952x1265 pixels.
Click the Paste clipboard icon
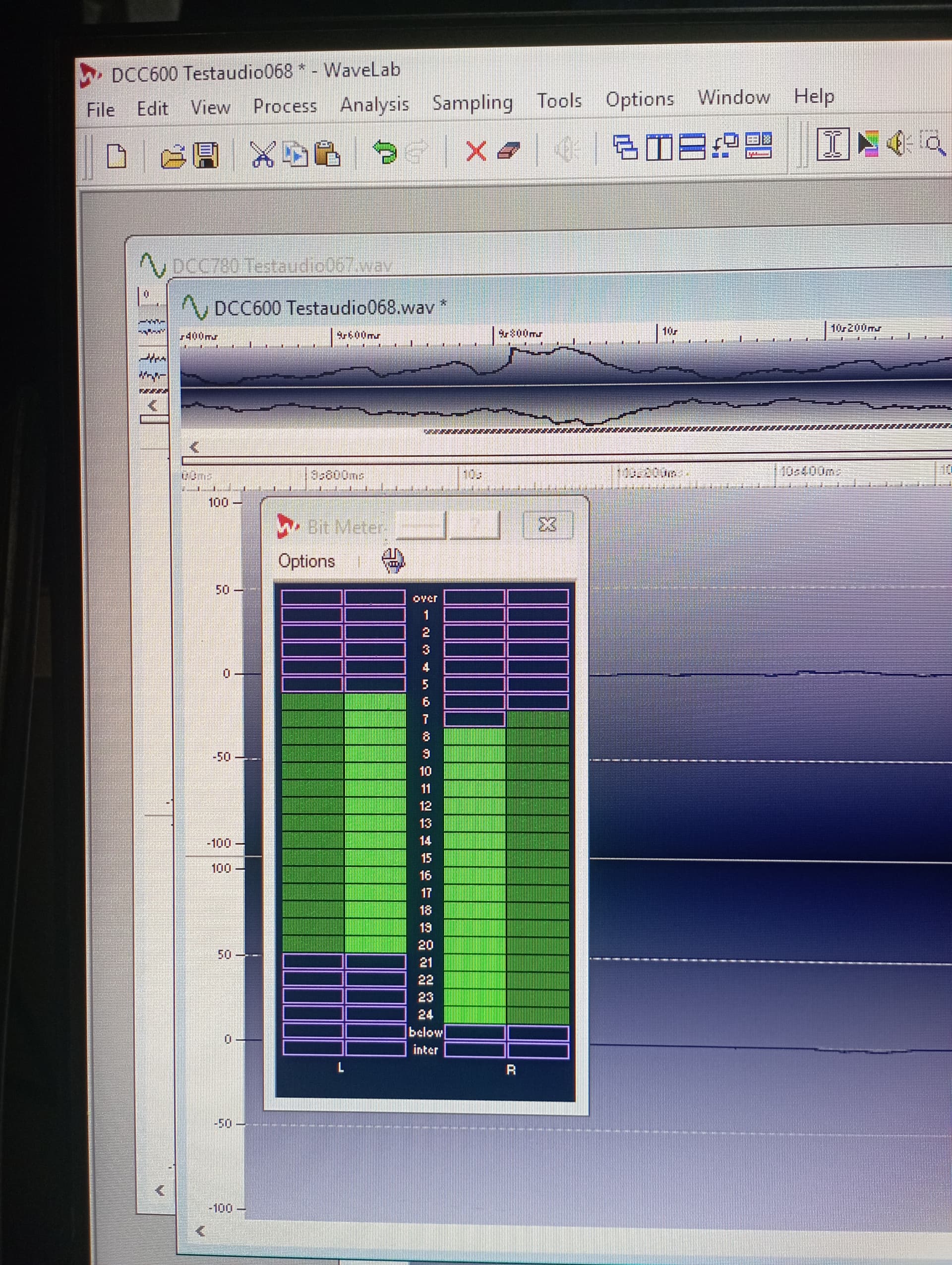coord(327,153)
